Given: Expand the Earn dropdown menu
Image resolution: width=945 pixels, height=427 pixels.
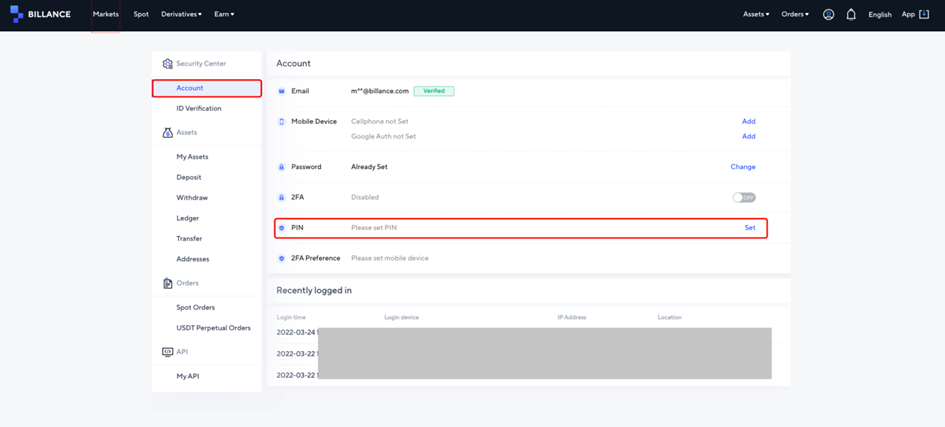Looking at the screenshot, I should [x=224, y=15].
